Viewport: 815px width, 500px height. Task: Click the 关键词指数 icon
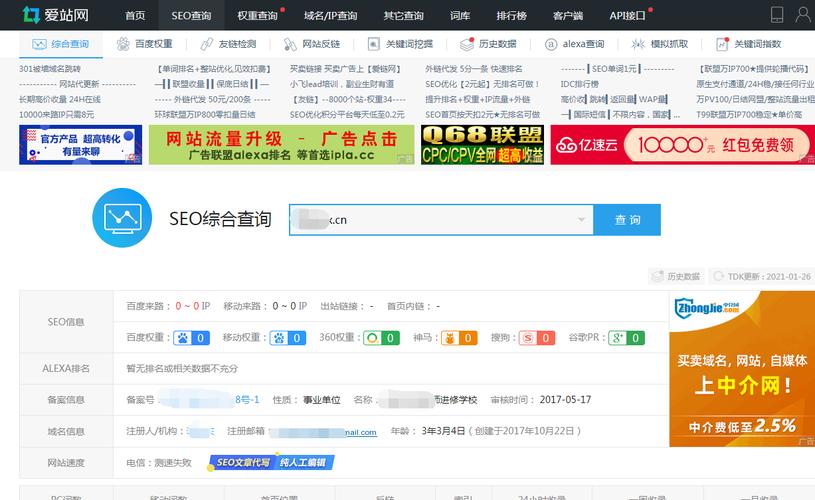click(x=722, y=44)
